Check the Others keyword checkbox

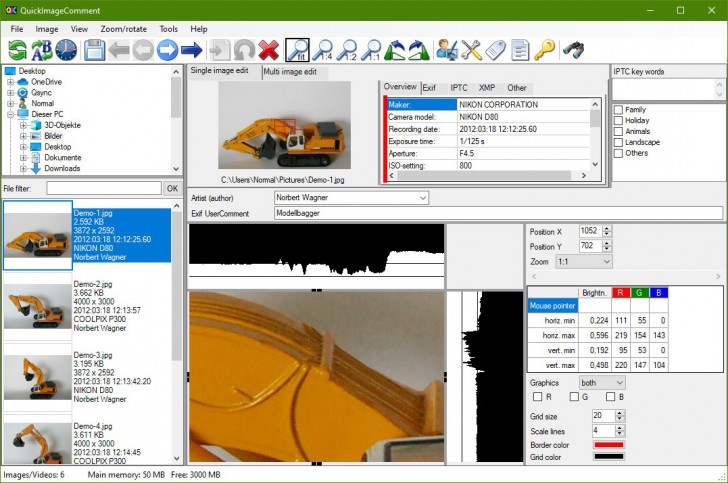[618, 153]
